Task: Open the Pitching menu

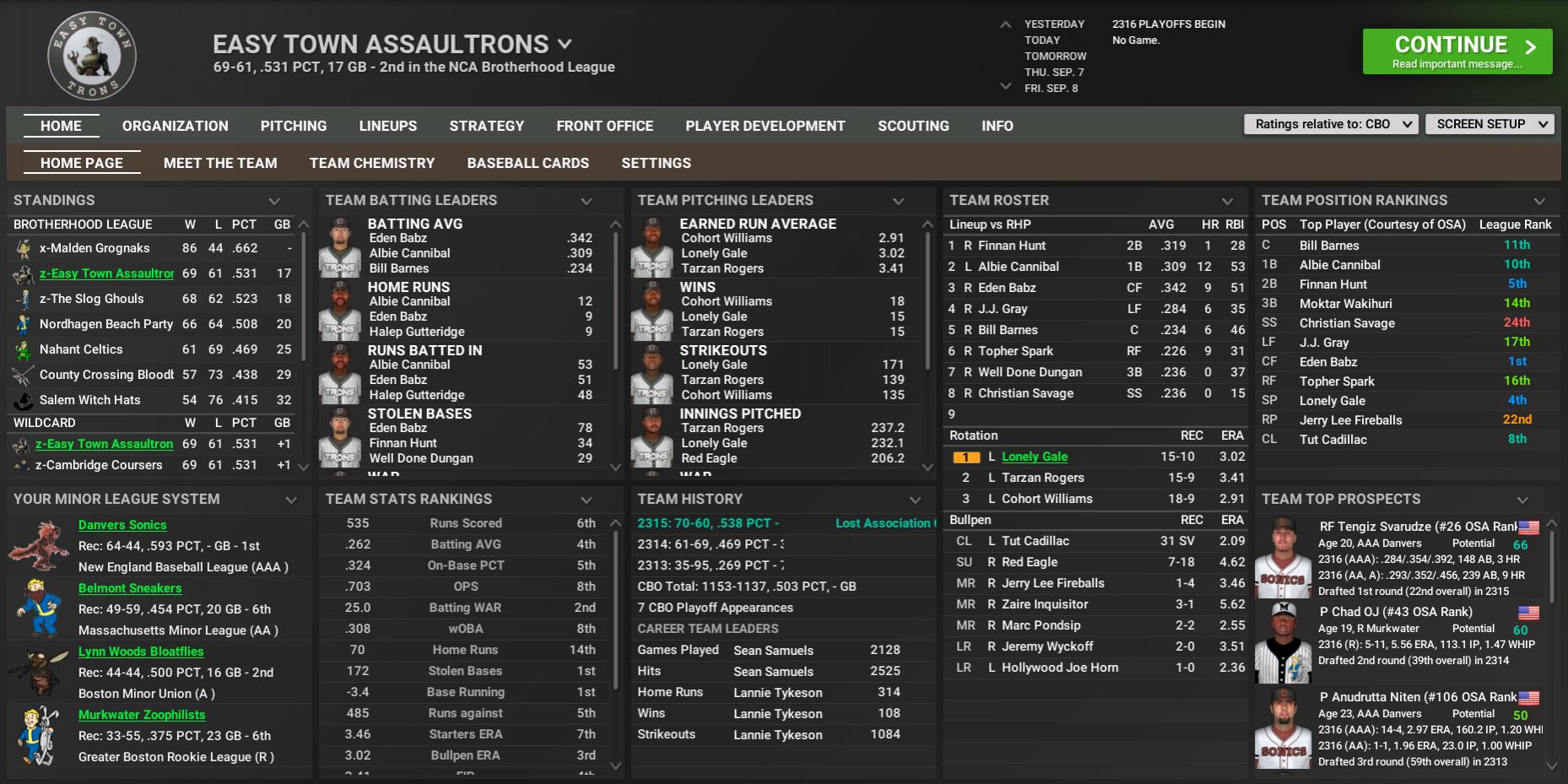Action: pyautogui.click(x=293, y=126)
